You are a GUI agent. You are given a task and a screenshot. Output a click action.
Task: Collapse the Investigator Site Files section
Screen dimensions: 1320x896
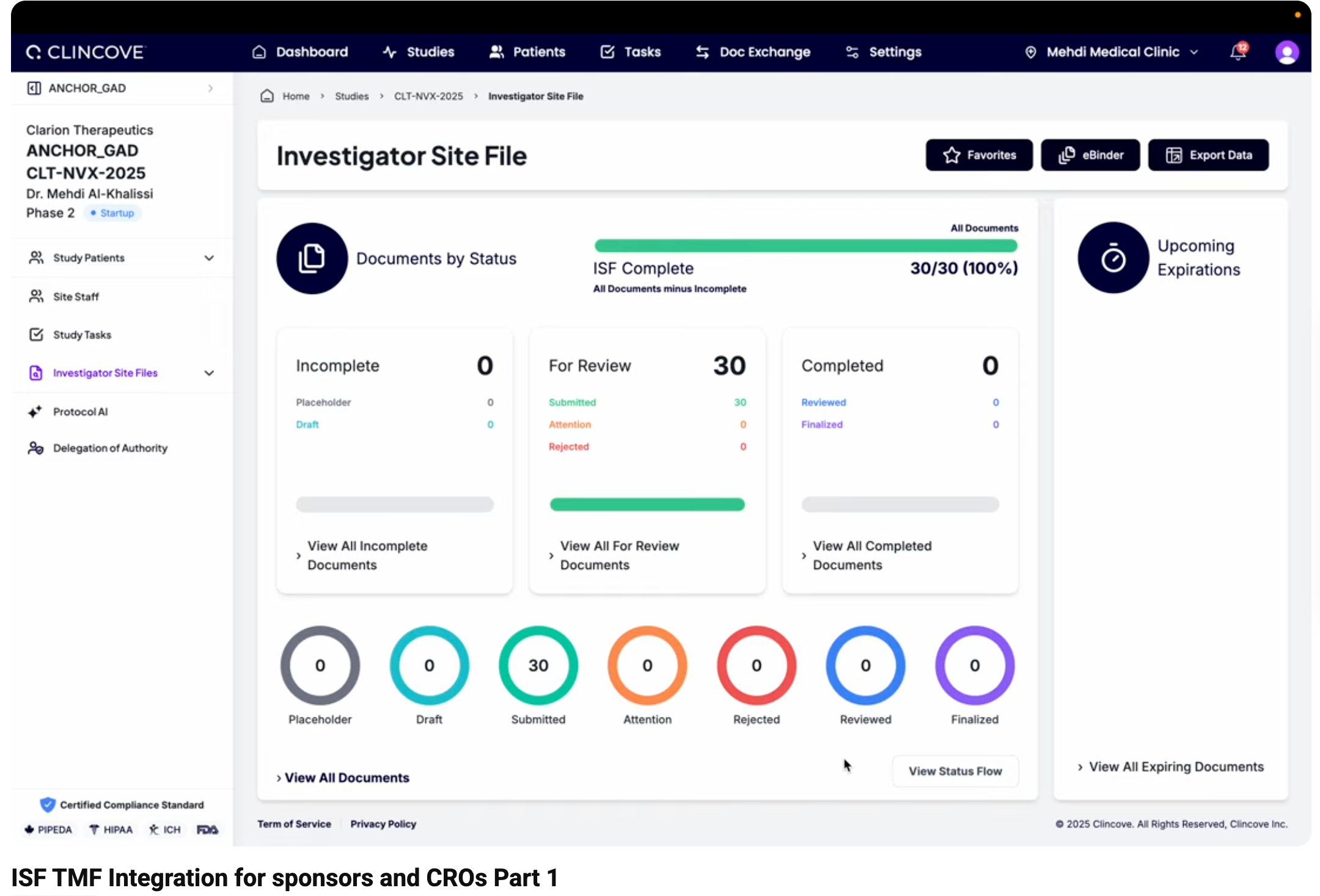(209, 373)
